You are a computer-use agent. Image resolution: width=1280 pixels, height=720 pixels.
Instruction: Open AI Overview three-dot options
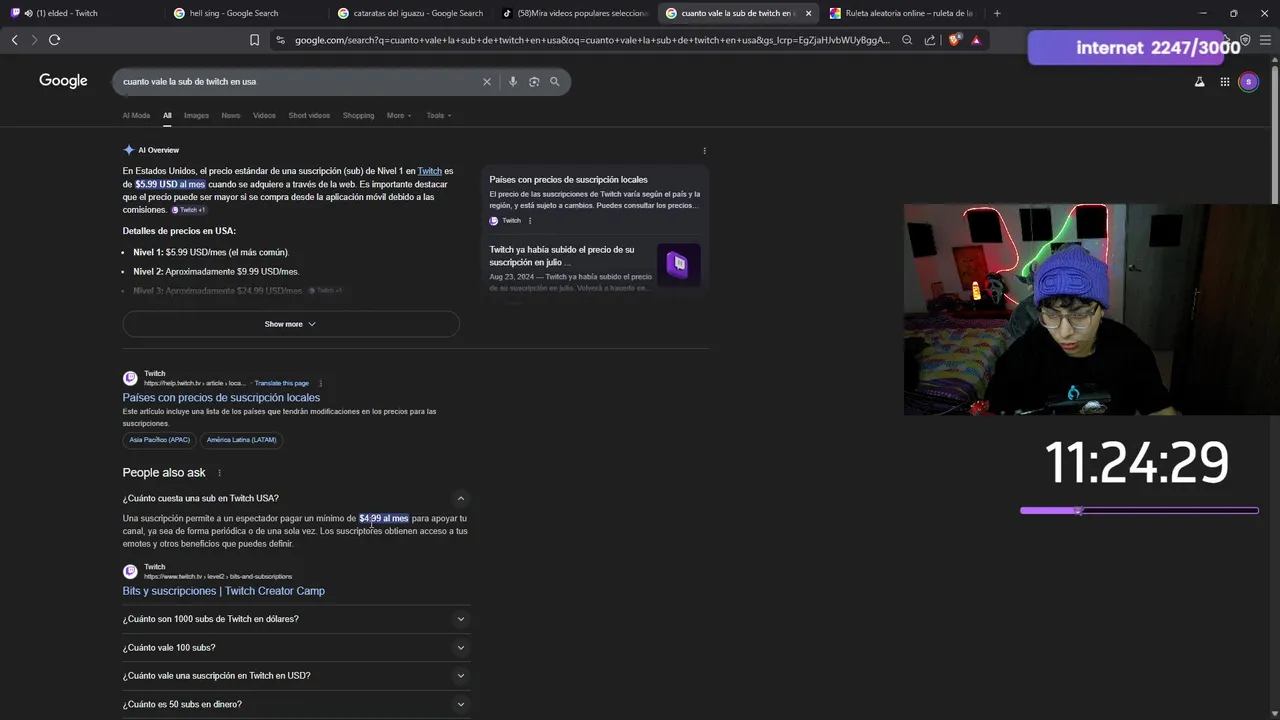(x=704, y=151)
